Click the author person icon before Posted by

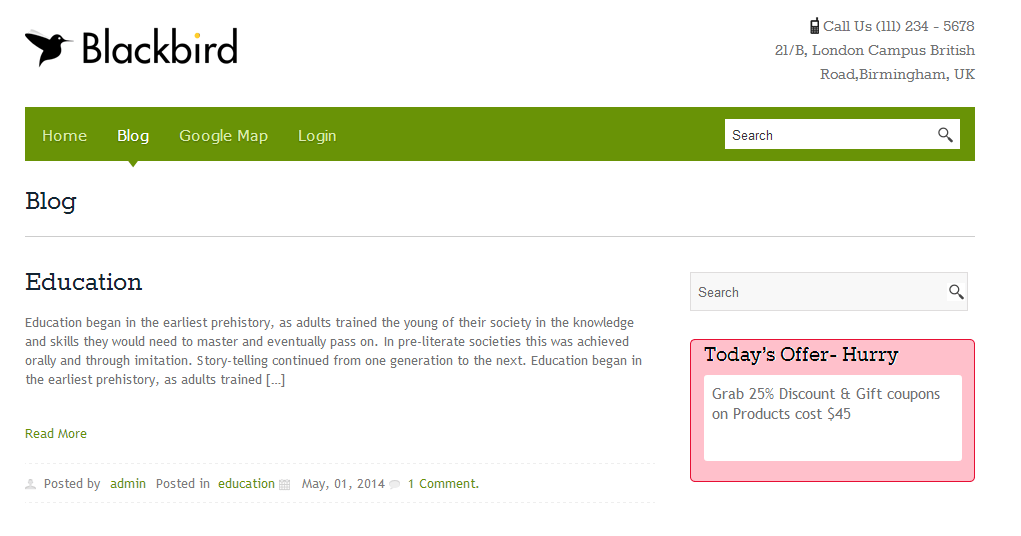point(31,484)
